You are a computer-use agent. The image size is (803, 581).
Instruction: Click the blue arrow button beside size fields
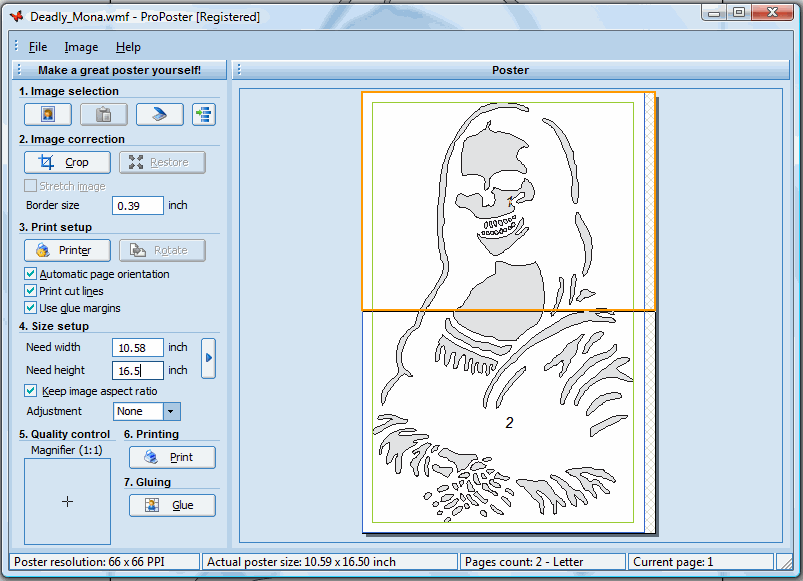point(208,358)
